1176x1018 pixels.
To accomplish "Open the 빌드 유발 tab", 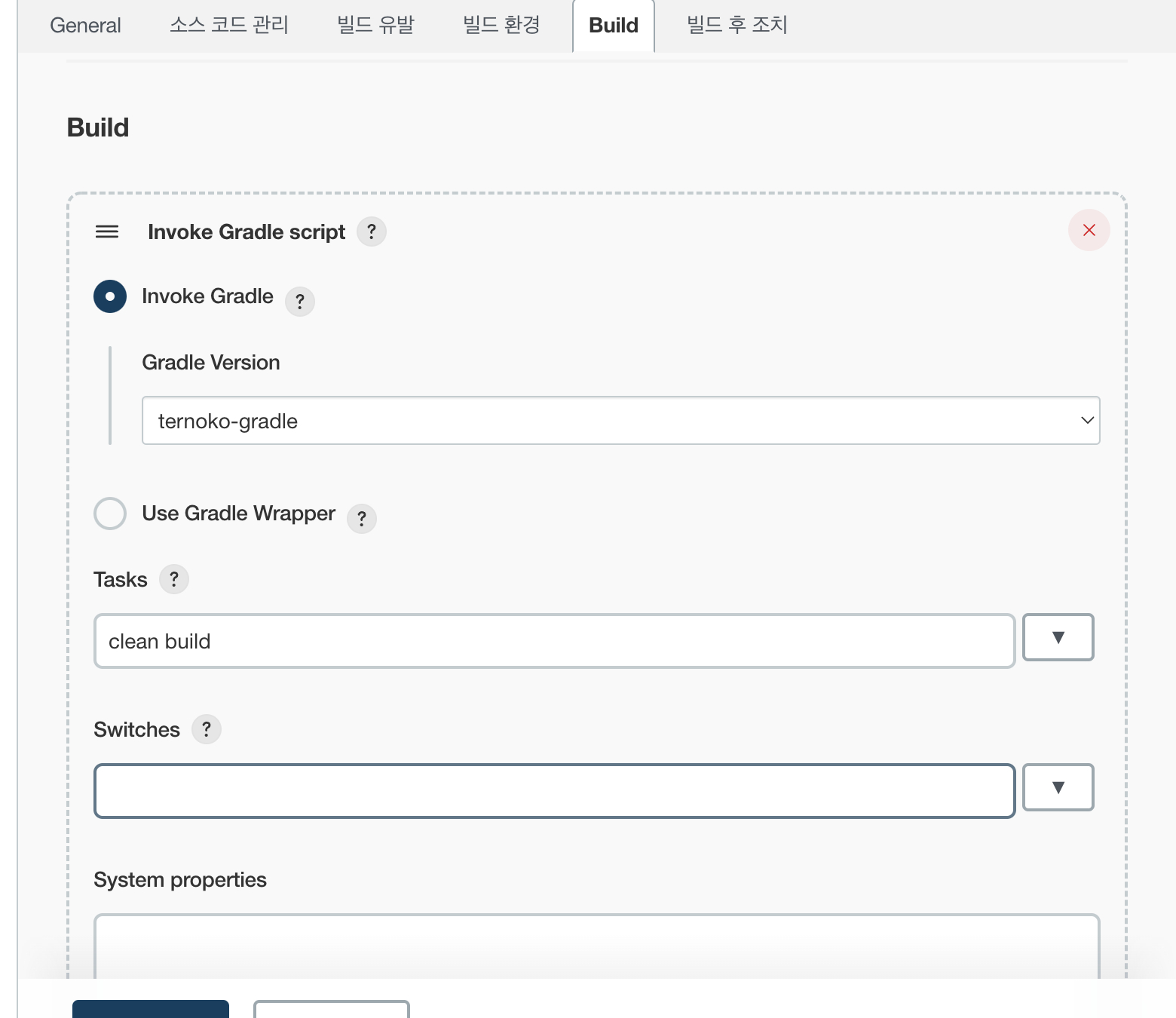I will coord(375,26).
